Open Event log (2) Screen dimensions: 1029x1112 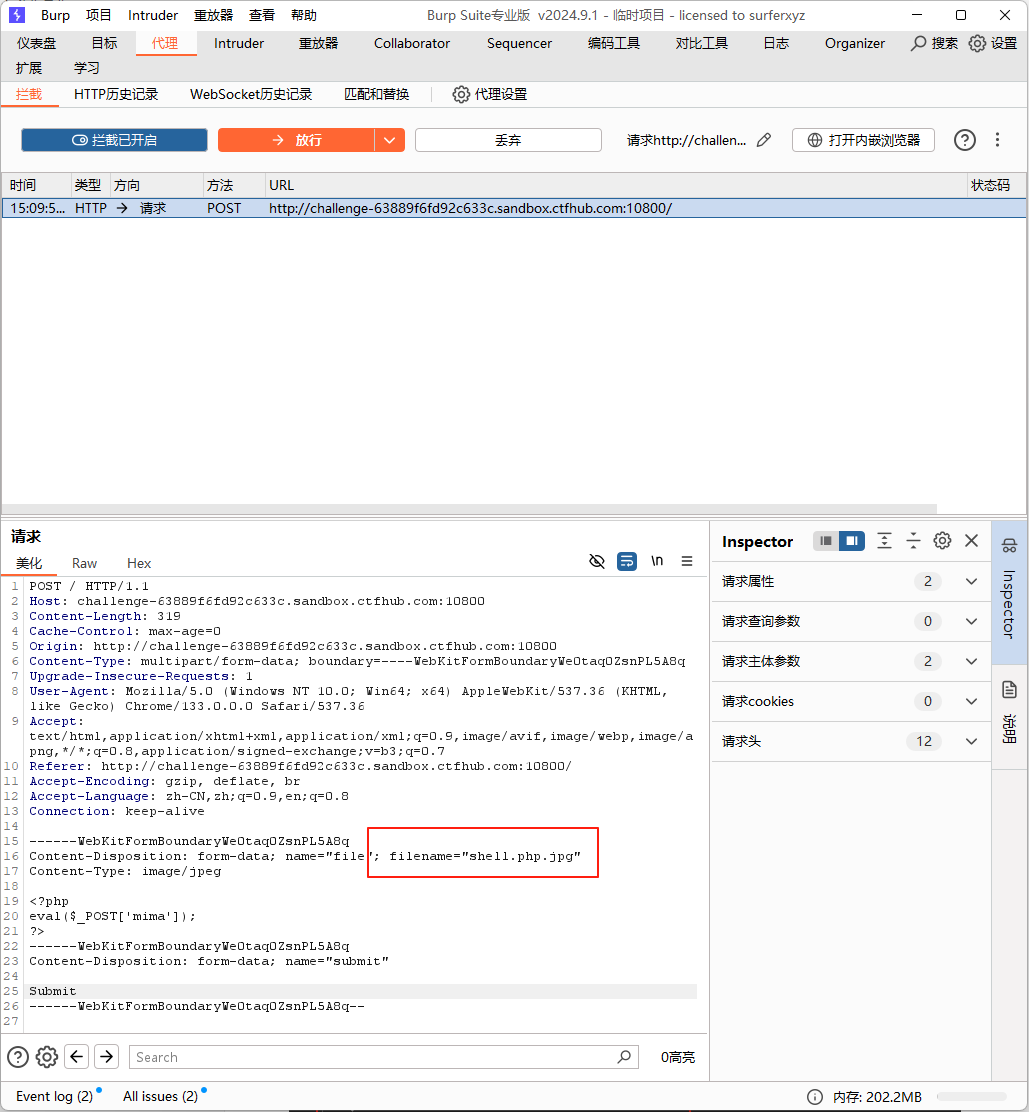pyautogui.click(x=55, y=1096)
